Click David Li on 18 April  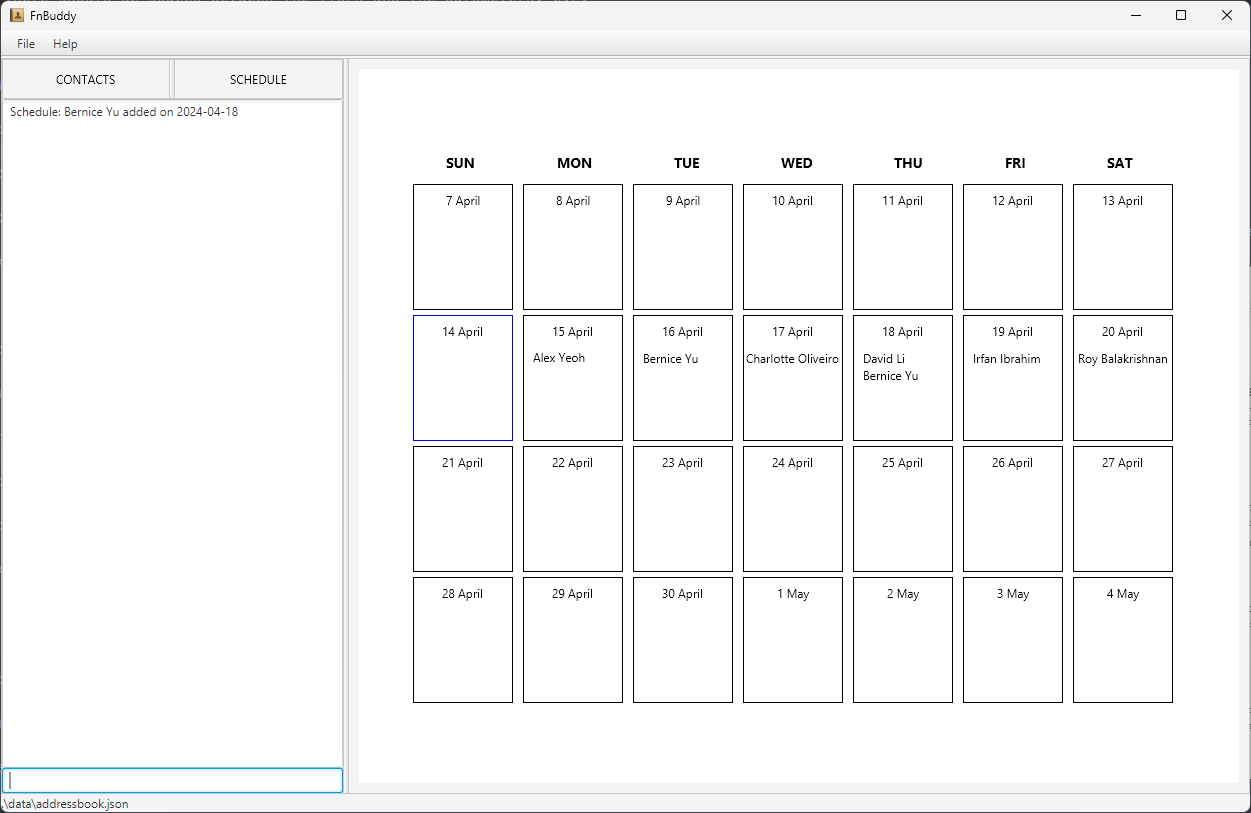coord(884,359)
